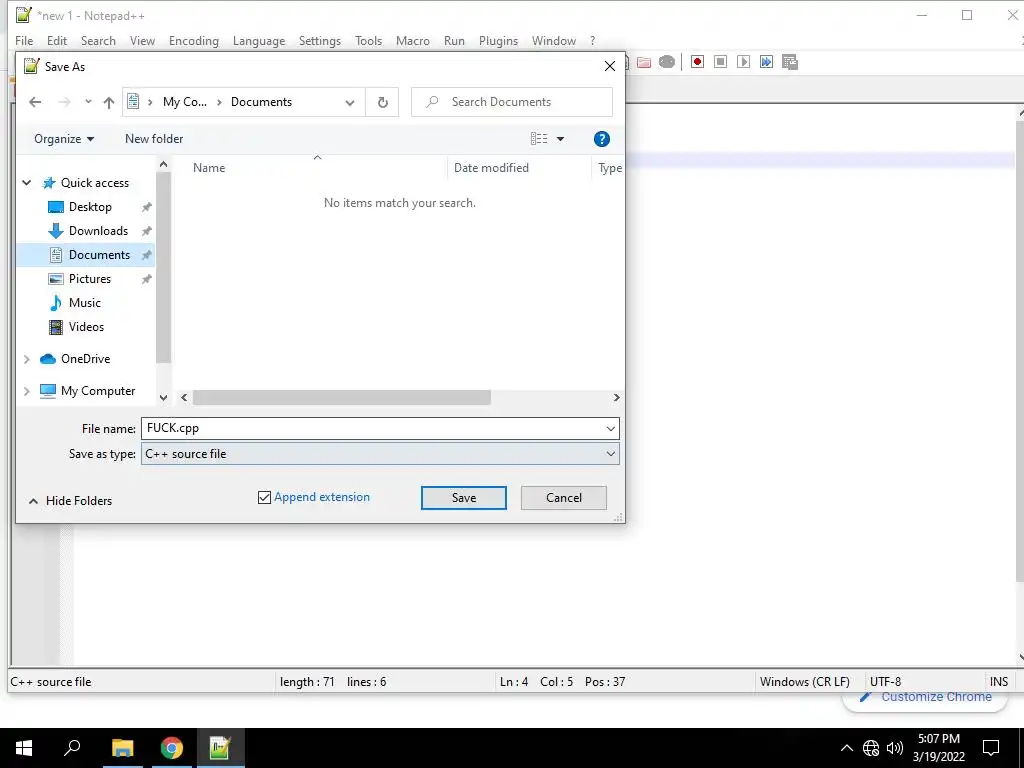Click the Stop Recording macro icon
1024x768 pixels.
[720, 62]
